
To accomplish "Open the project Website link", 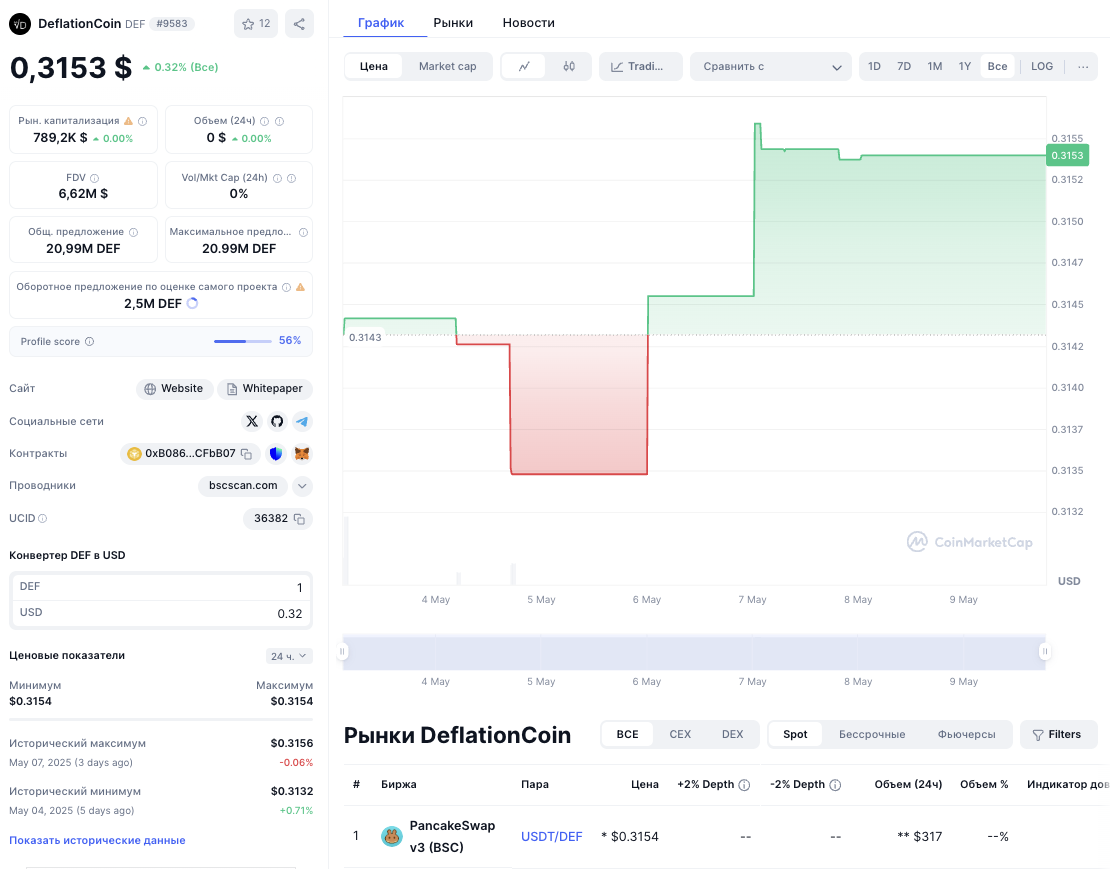I will pyautogui.click(x=174, y=389).
